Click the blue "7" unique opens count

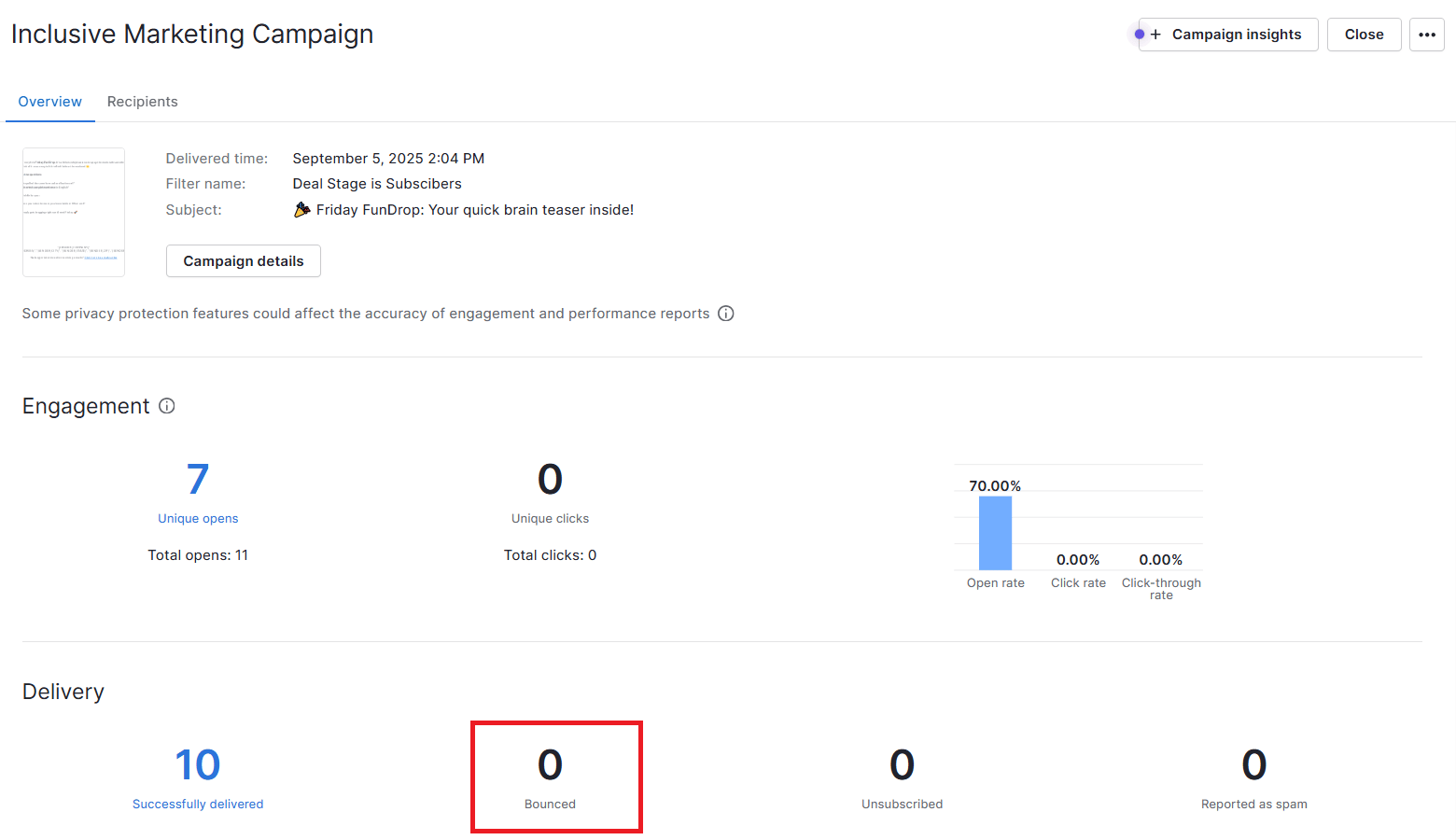(x=197, y=479)
